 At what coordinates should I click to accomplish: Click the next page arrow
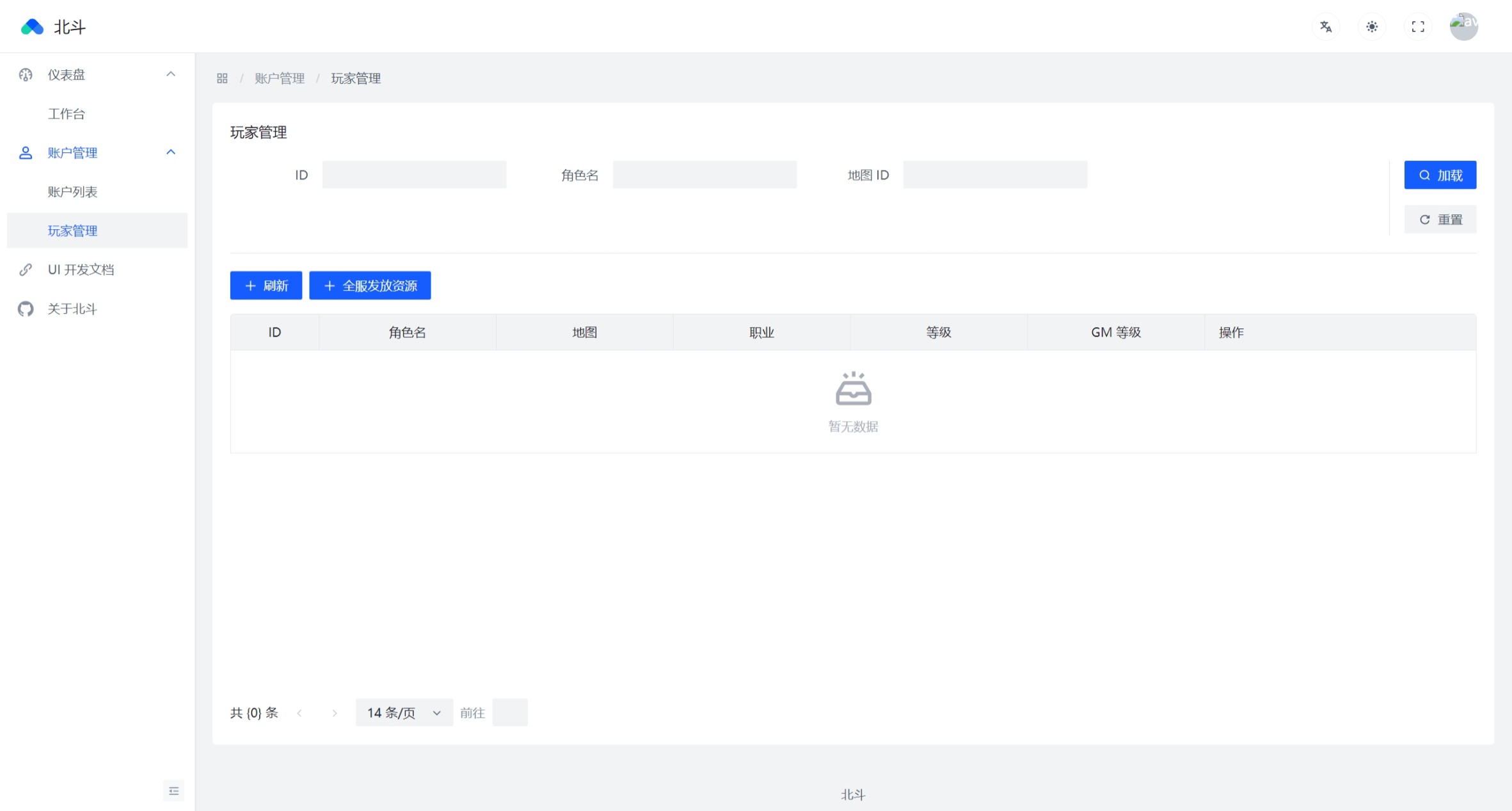click(334, 713)
